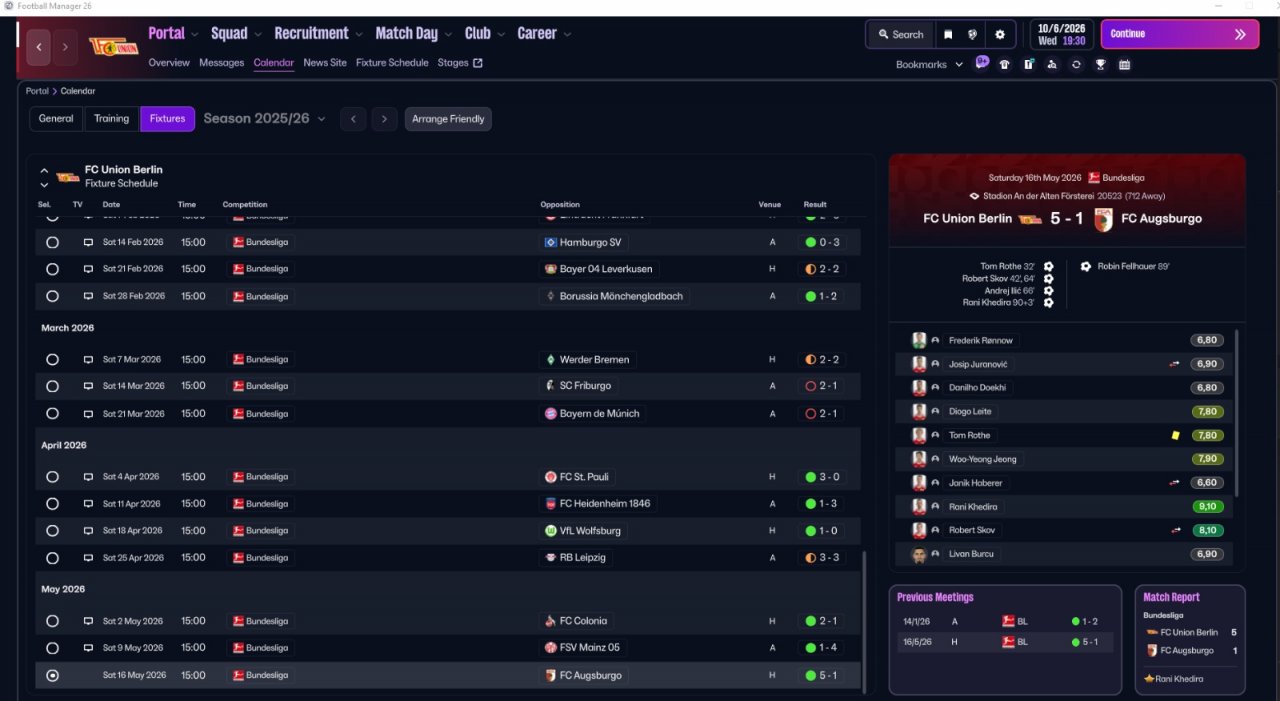Click TV icon on FC St. Pauli row
1280x701 pixels.
pos(88,477)
